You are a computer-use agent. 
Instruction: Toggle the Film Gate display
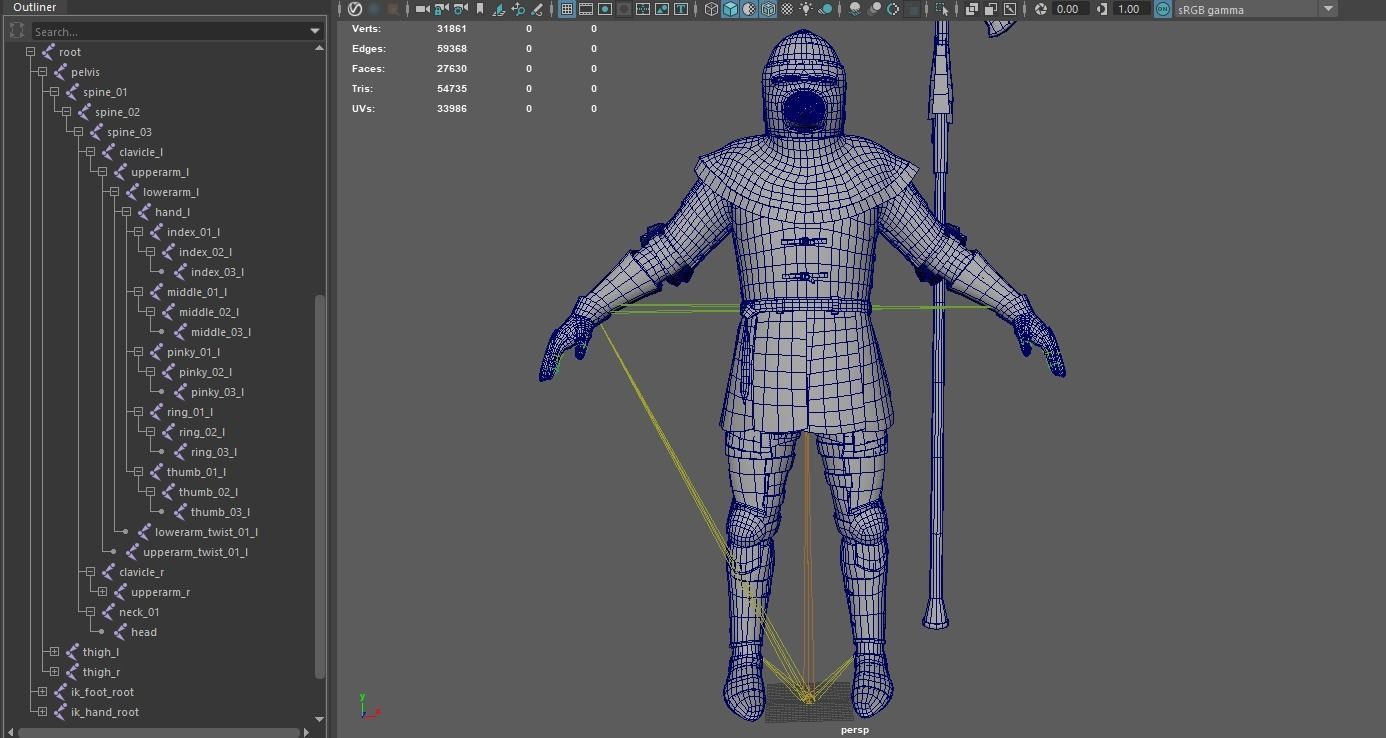(586, 9)
